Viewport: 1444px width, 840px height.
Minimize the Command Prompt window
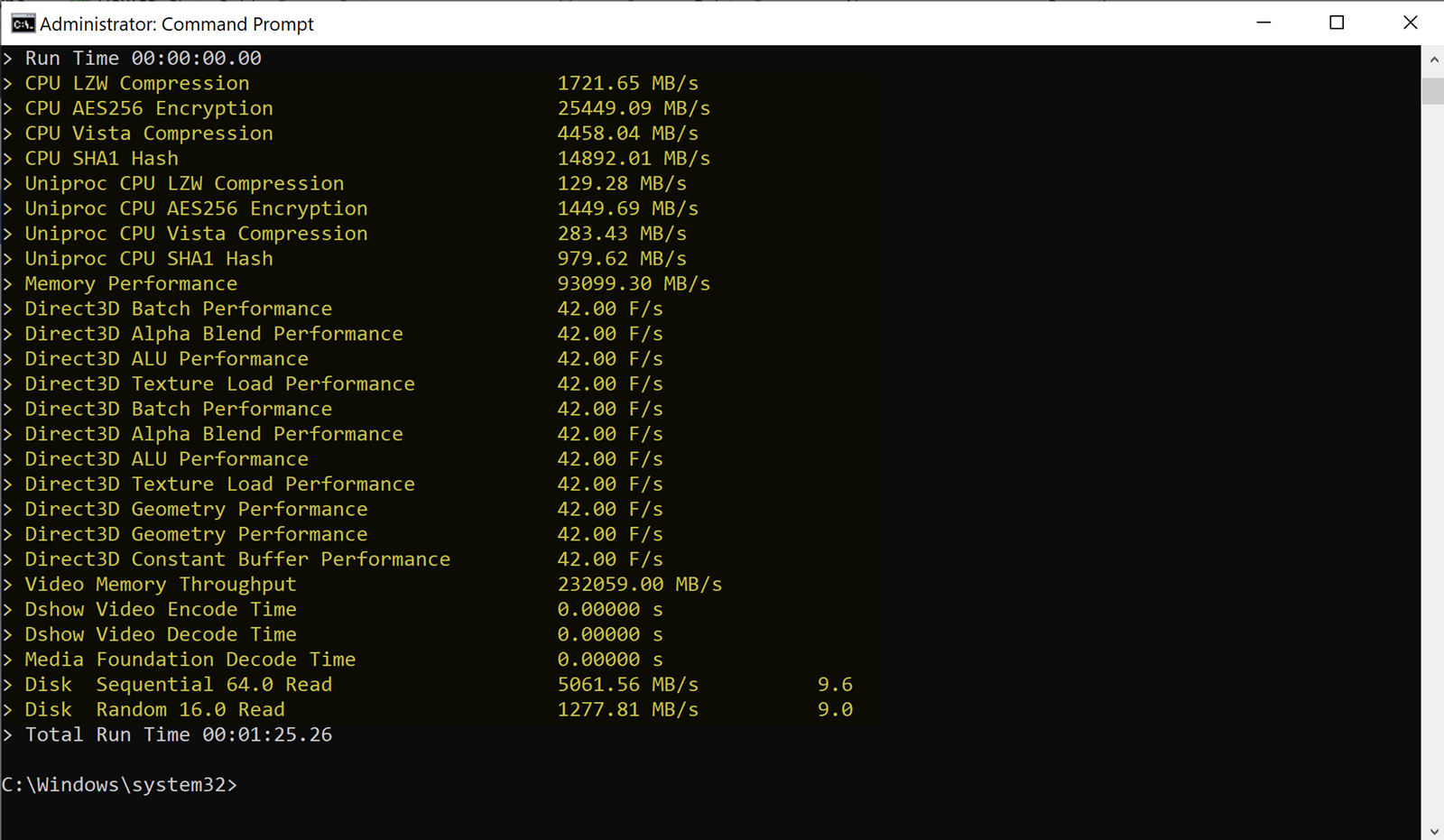pos(1263,23)
